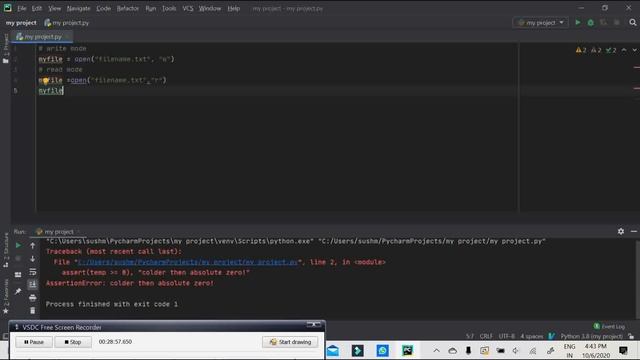Open the Filmora app in taskbar

358,351
